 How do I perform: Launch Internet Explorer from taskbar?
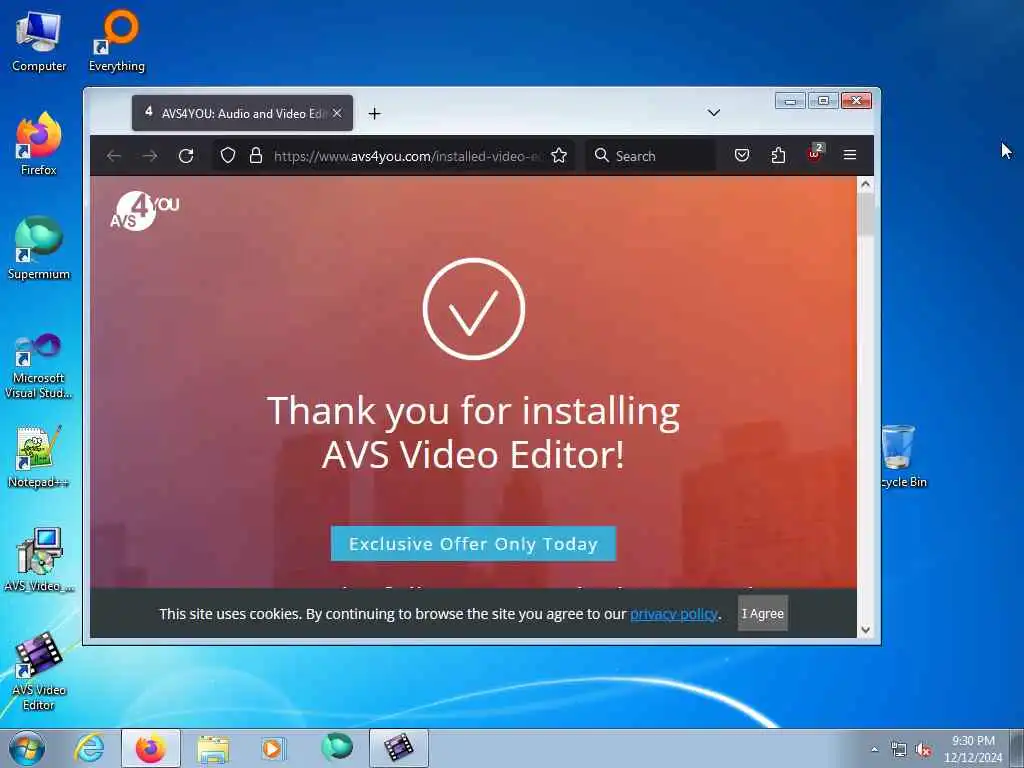pos(89,748)
